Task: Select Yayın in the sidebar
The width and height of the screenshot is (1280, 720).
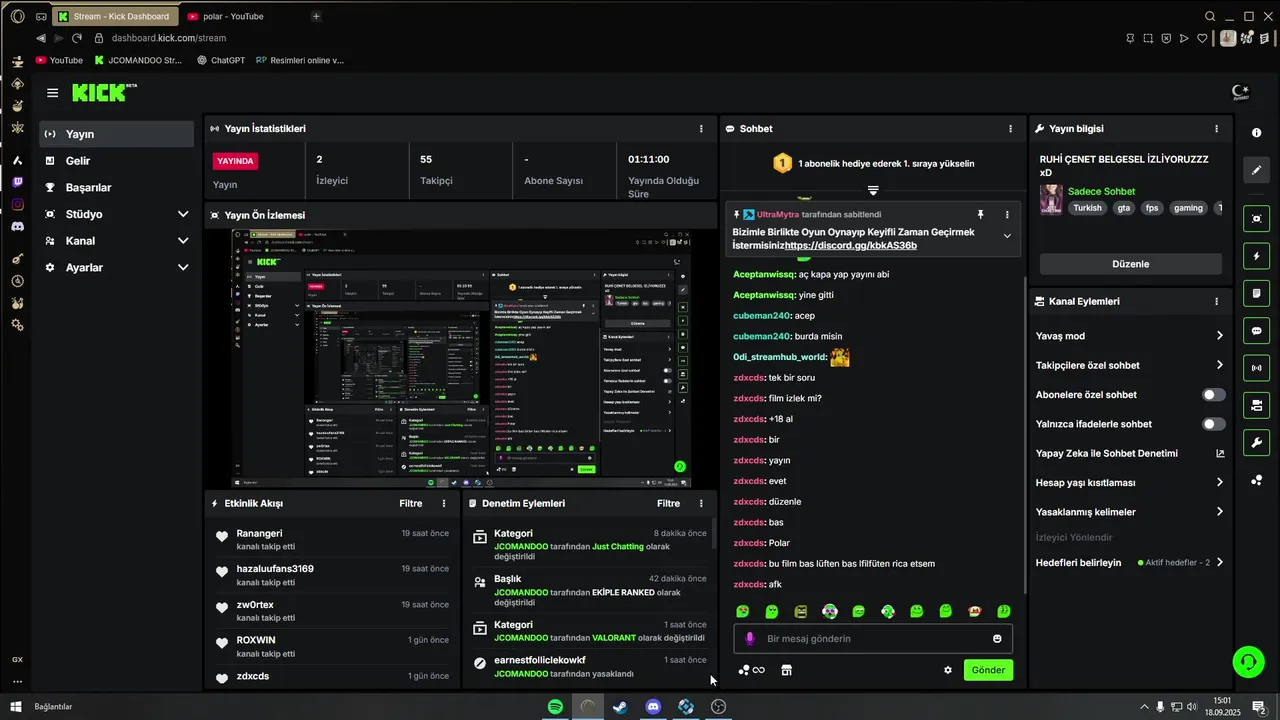Action: 117,134
